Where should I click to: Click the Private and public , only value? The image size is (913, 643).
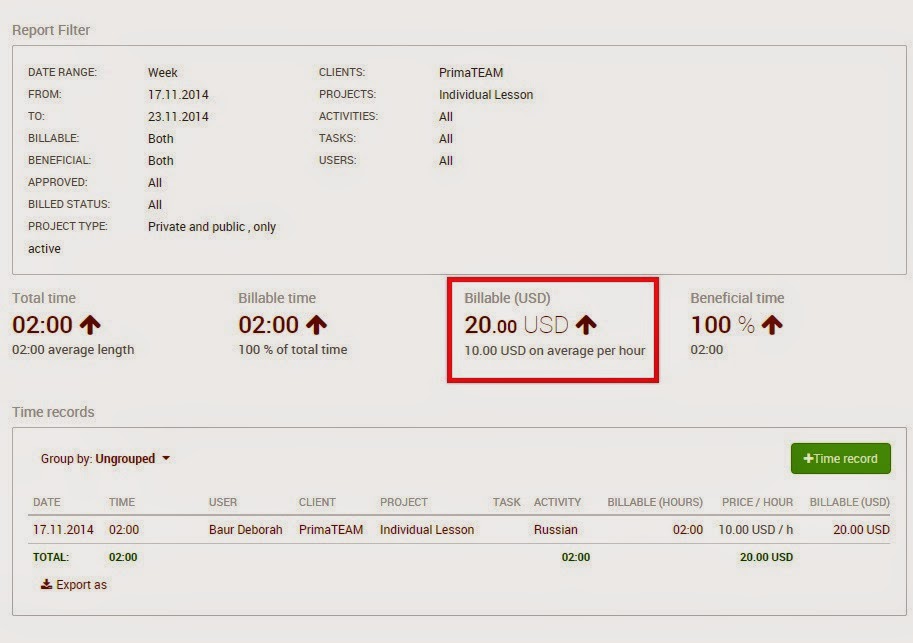(x=212, y=227)
